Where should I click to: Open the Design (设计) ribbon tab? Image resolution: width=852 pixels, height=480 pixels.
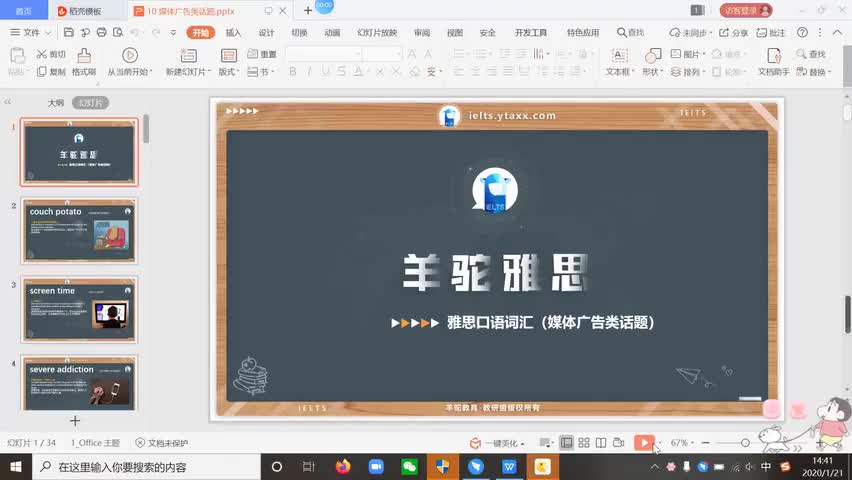point(266,33)
